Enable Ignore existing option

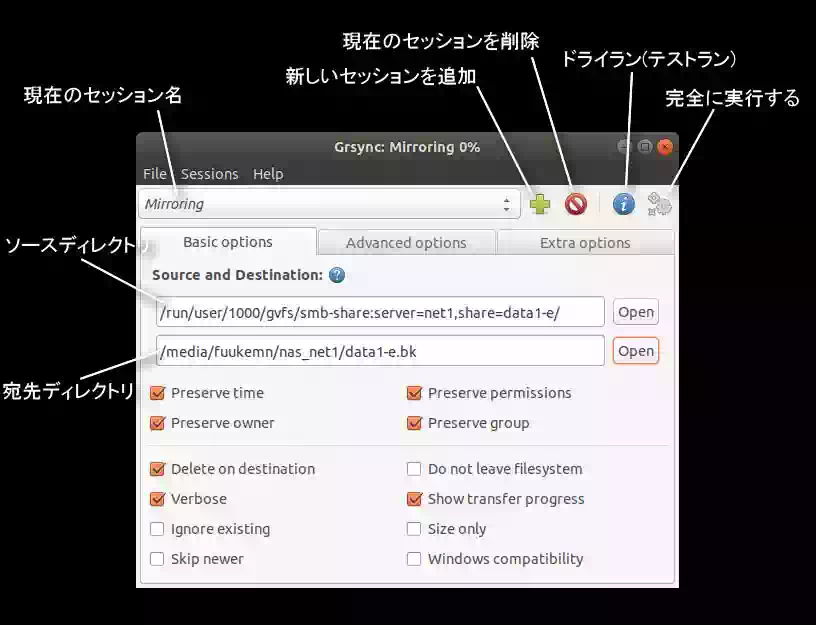(x=157, y=529)
